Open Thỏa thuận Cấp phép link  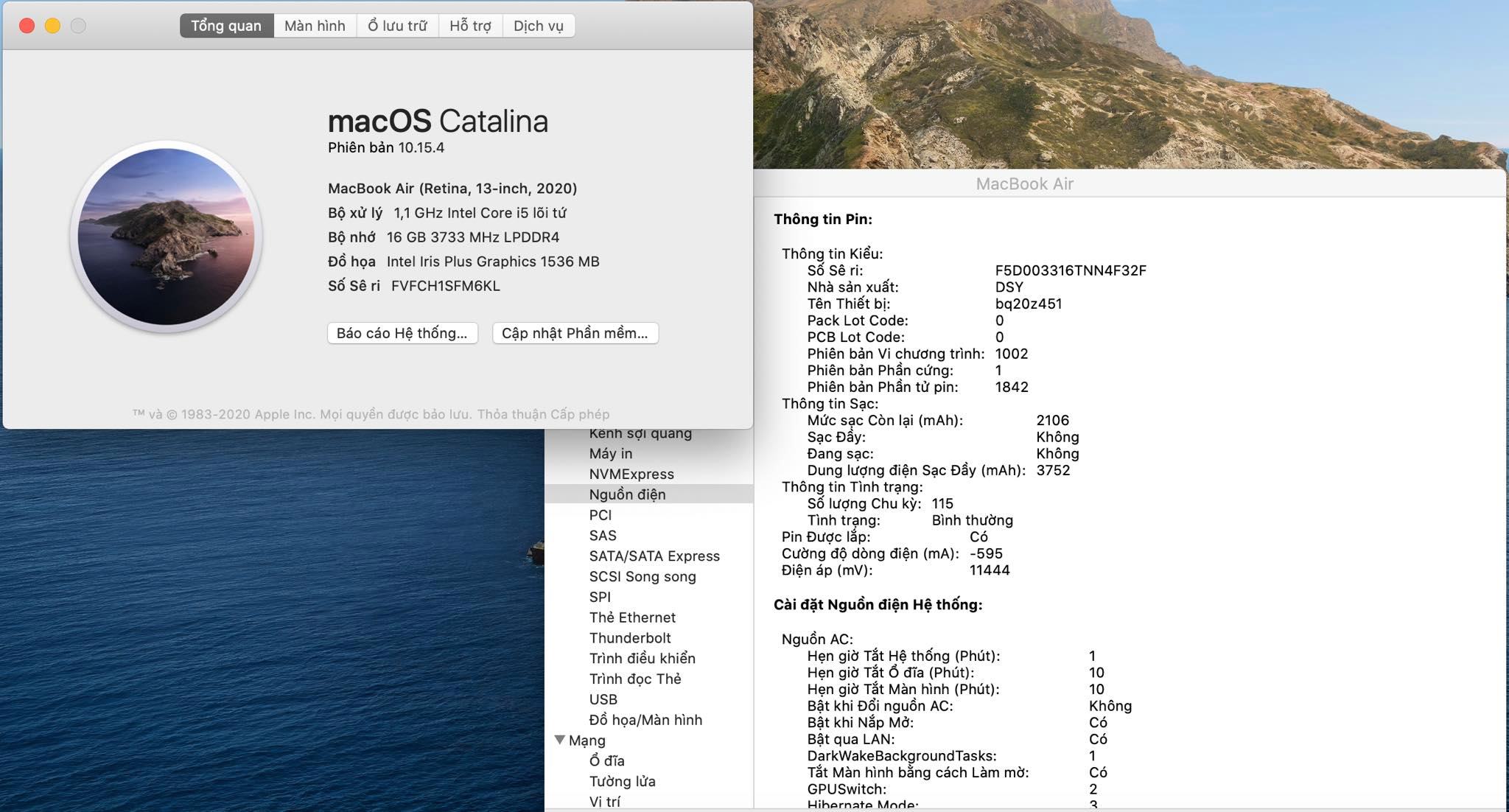[x=543, y=414]
